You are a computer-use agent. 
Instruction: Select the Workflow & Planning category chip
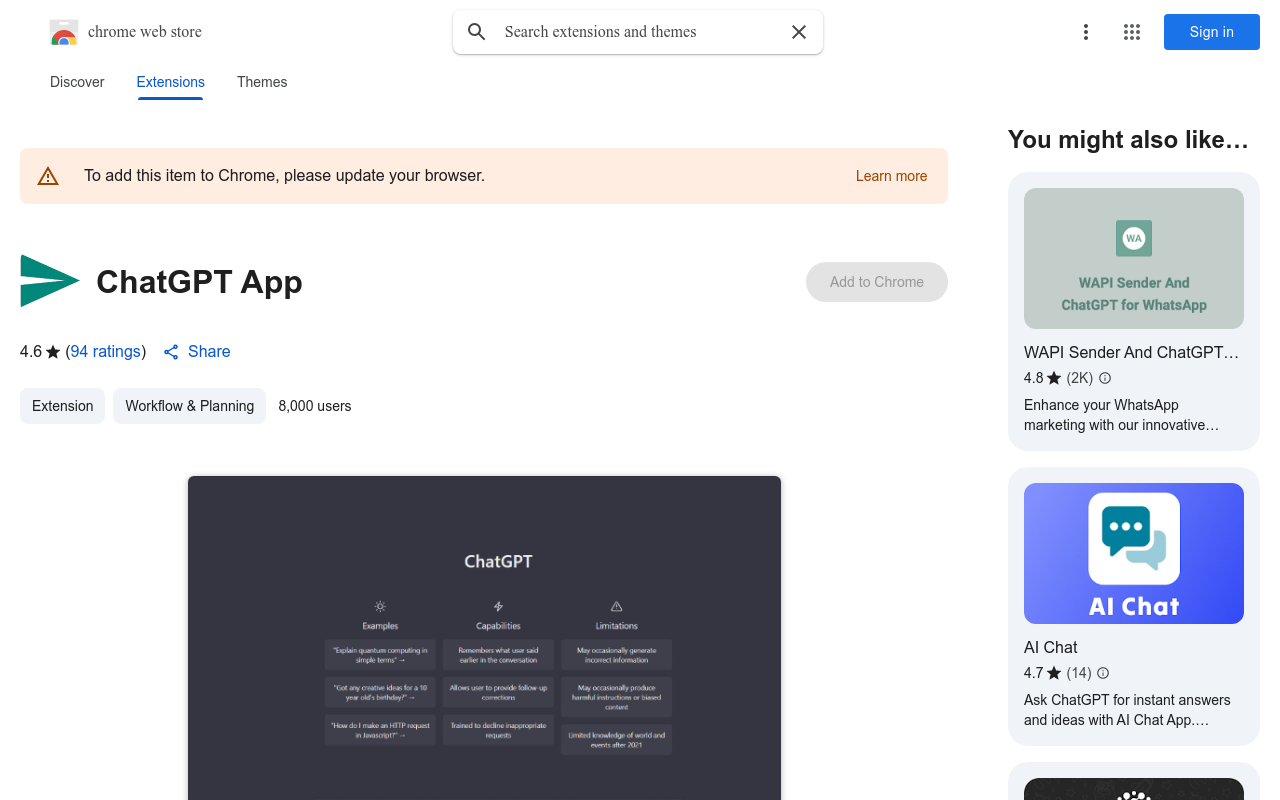(x=189, y=406)
